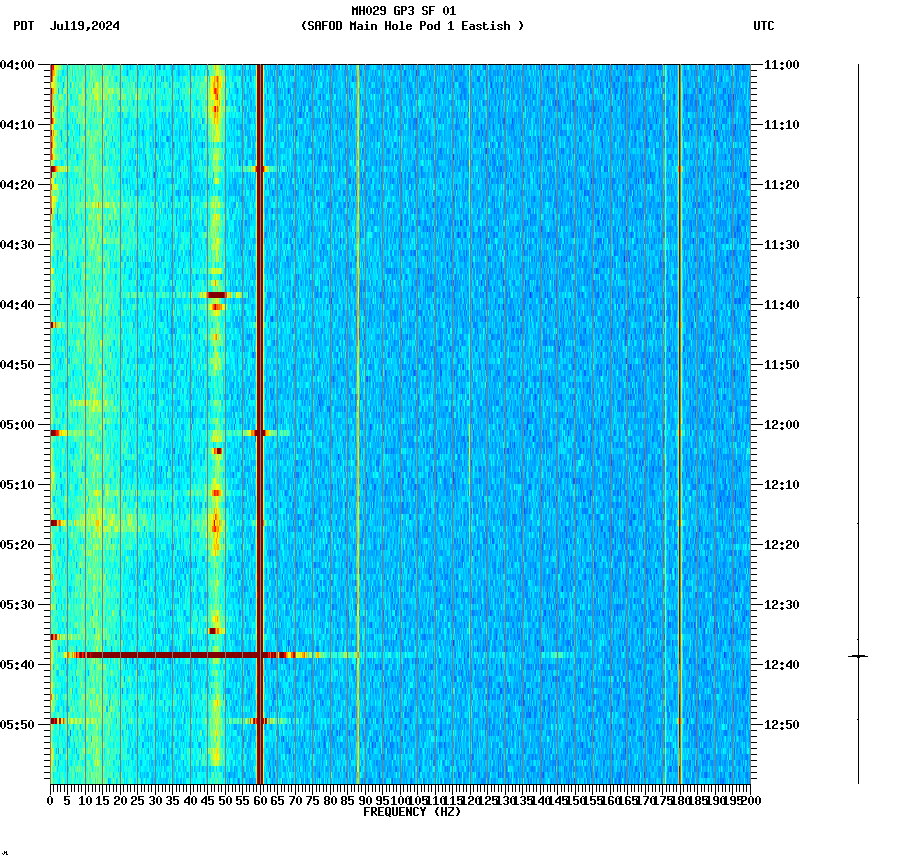Click the UTC timezone label
The image size is (902, 864).
point(765,27)
